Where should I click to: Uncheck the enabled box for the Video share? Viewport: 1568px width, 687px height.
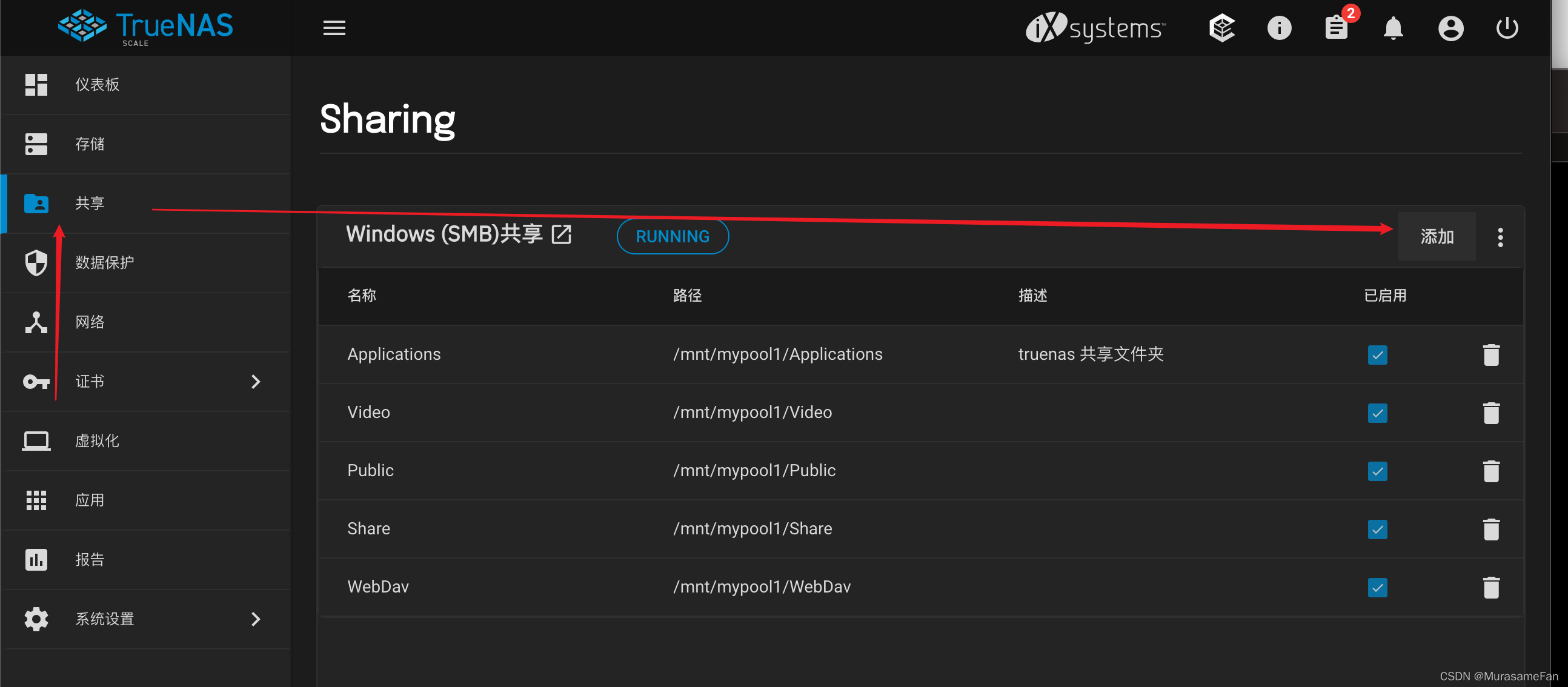[1377, 413]
